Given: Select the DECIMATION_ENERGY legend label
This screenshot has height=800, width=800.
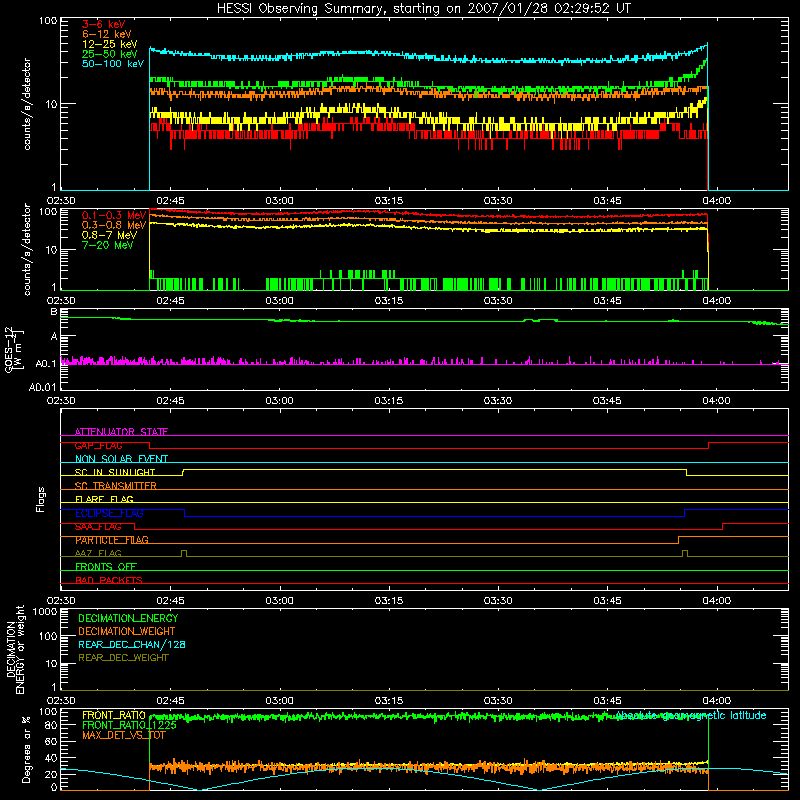Looking at the screenshot, I should tap(128, 618).
